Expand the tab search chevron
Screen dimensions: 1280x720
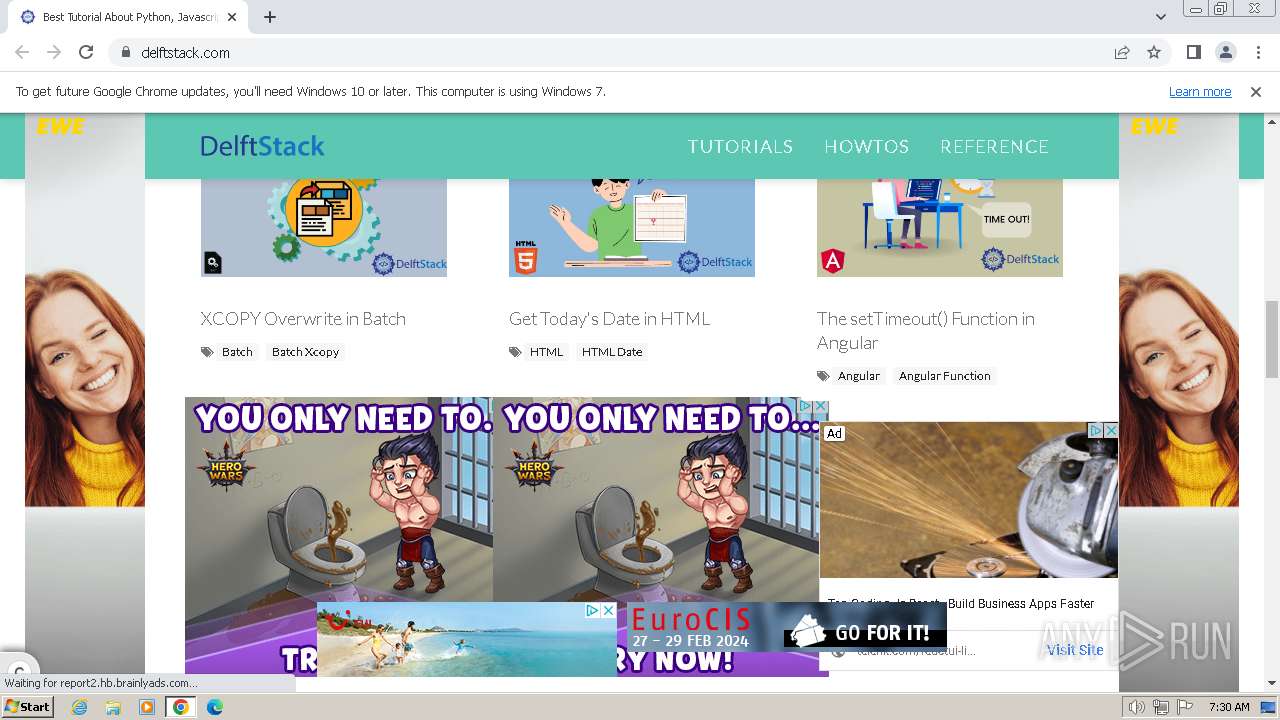(x=1161, y=17)
